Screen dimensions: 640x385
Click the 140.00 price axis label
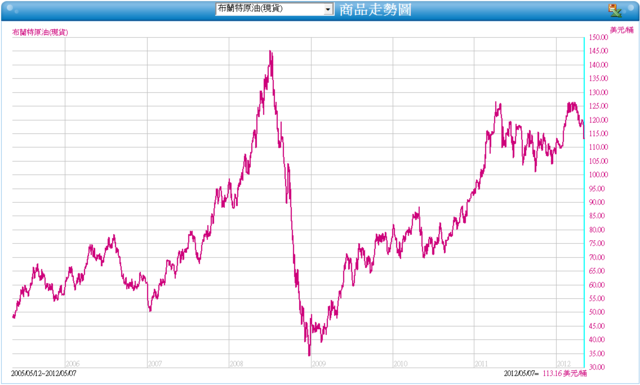click(598, 65)
